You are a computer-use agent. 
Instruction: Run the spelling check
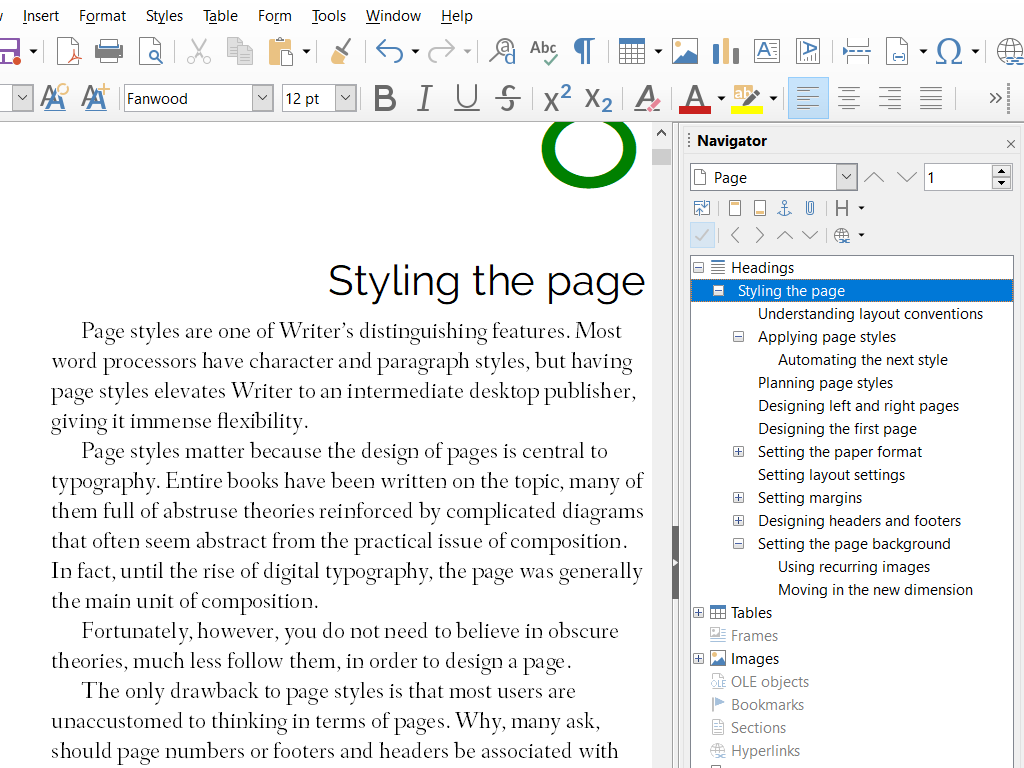click(x=543, y=51)
